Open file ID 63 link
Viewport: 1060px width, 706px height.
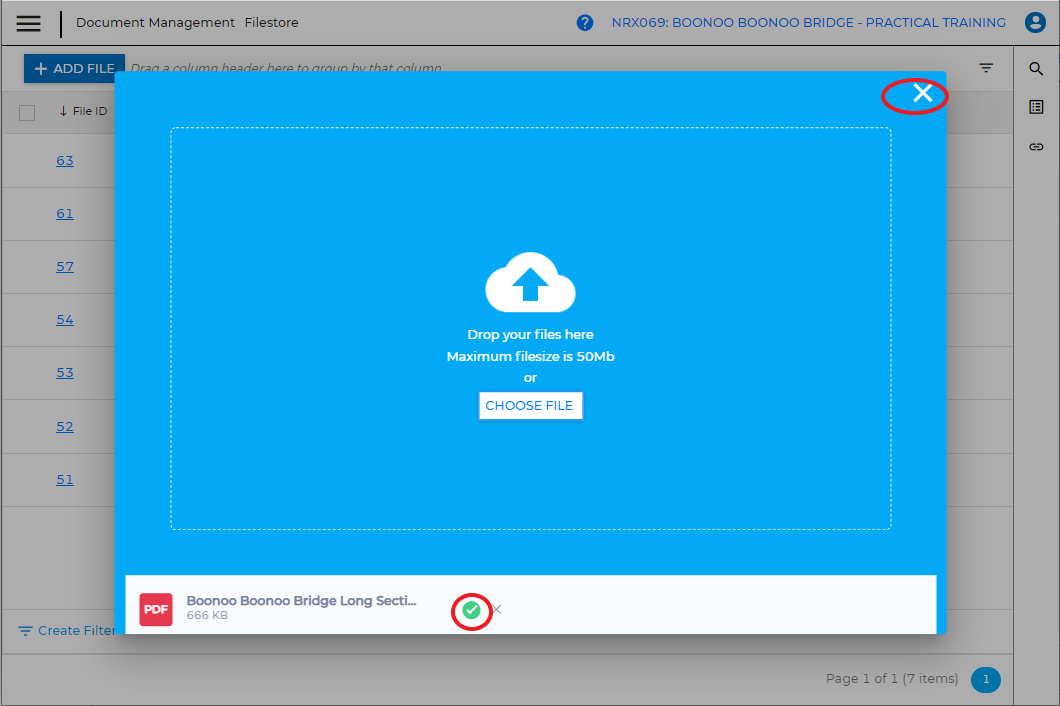65,161
